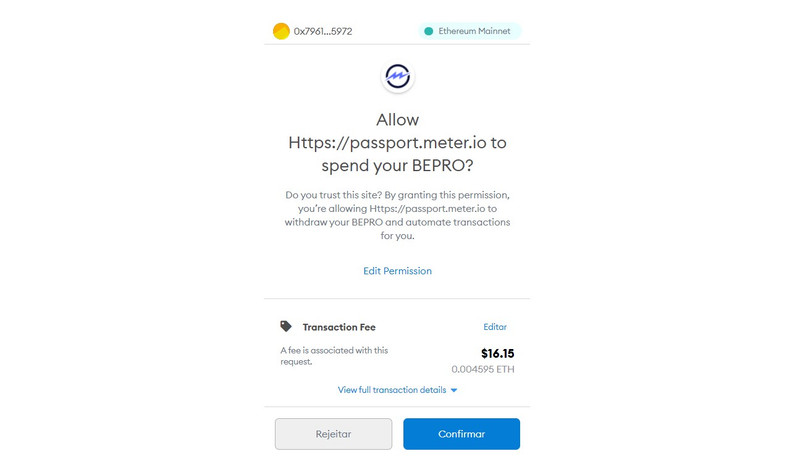
Task: Click the 'Ethereum Mainnet' label text
Action: click(x=475, y=31)
